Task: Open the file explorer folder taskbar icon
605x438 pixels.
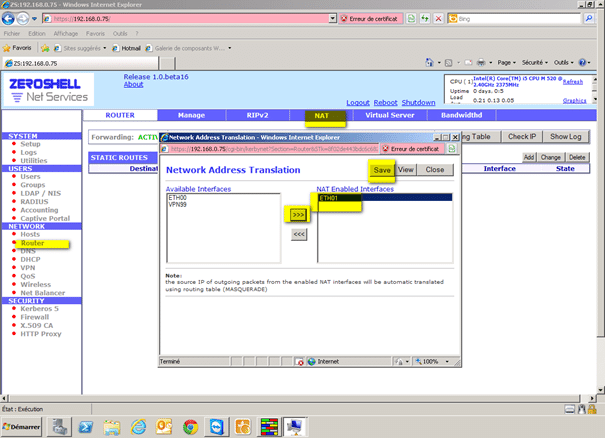Action: coord(112,427)
